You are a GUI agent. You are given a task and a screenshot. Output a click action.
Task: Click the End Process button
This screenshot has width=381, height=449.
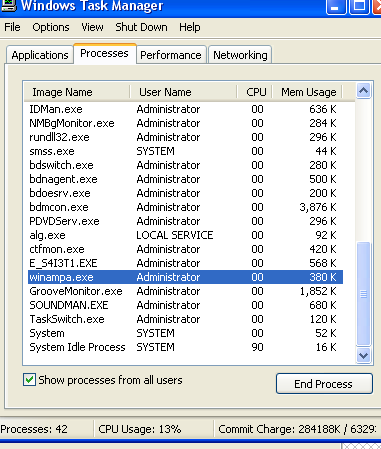pos(324,384)
